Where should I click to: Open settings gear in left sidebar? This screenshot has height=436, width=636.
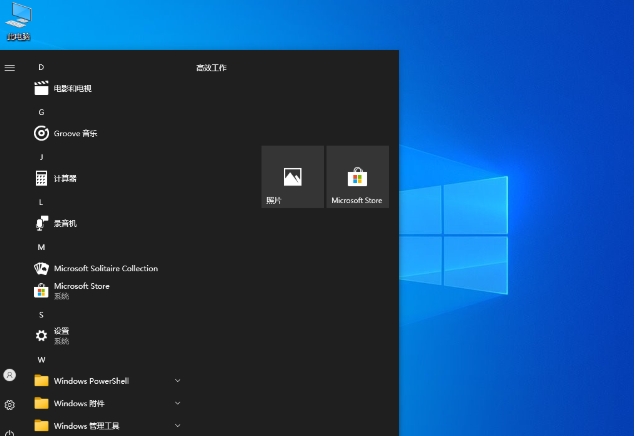(10, 405)
